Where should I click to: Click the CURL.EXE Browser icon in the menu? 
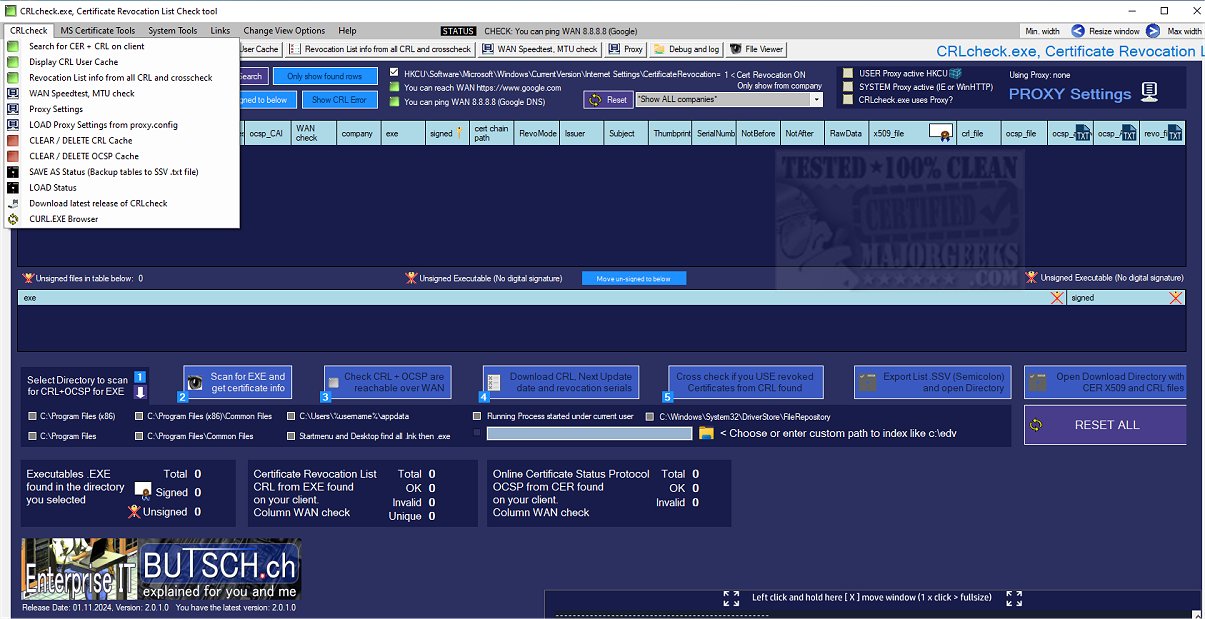[13, 219]
